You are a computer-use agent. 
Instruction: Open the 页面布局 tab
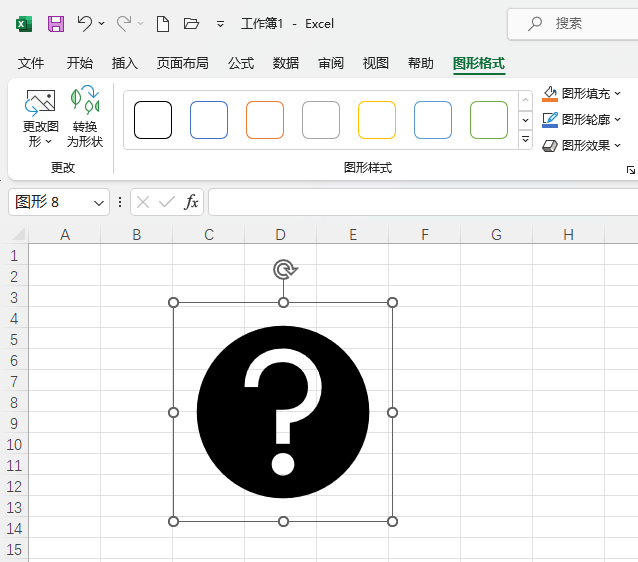pos(183,63)
